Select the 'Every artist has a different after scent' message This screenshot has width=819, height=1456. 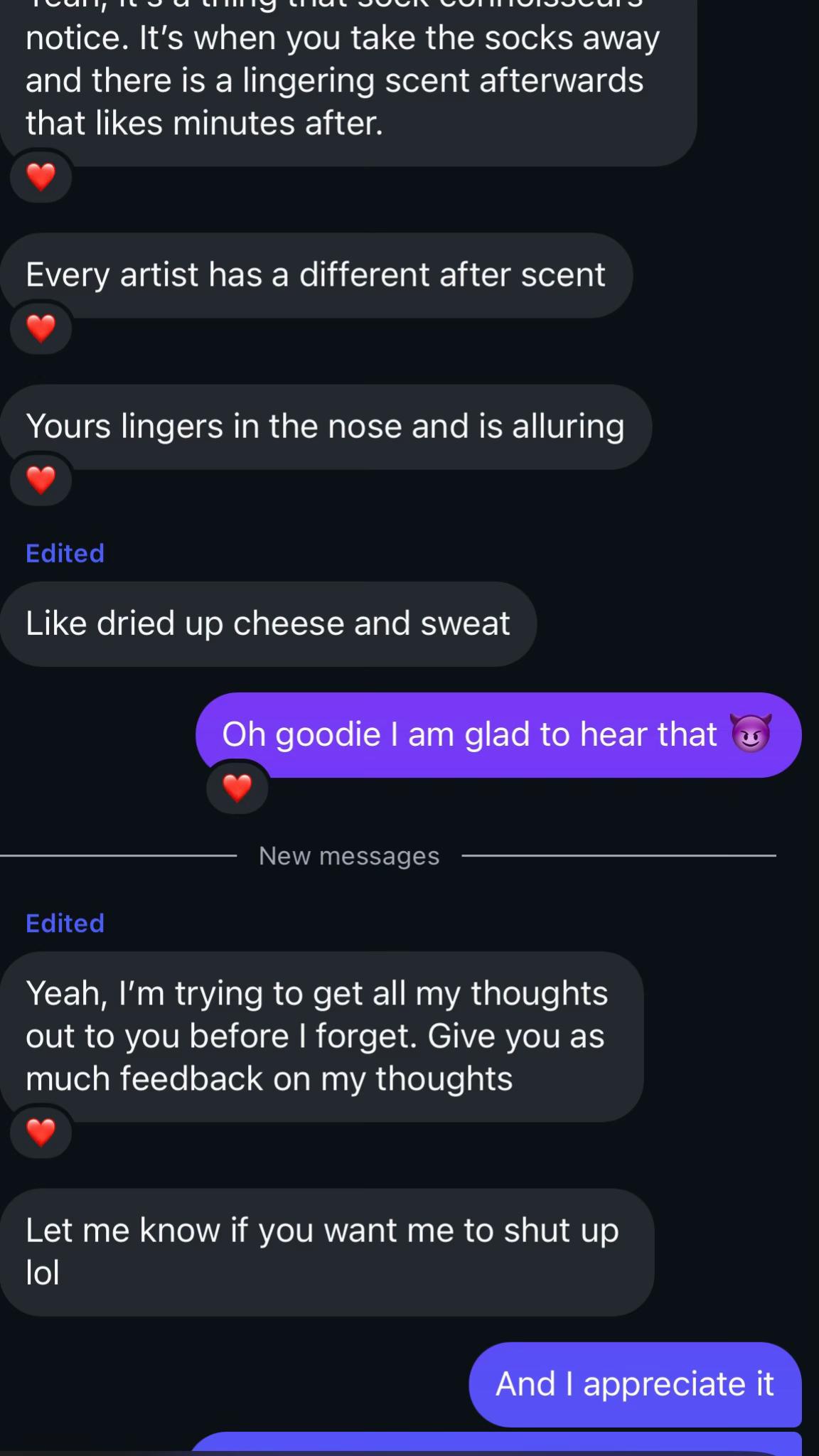[x=316, y=275]
